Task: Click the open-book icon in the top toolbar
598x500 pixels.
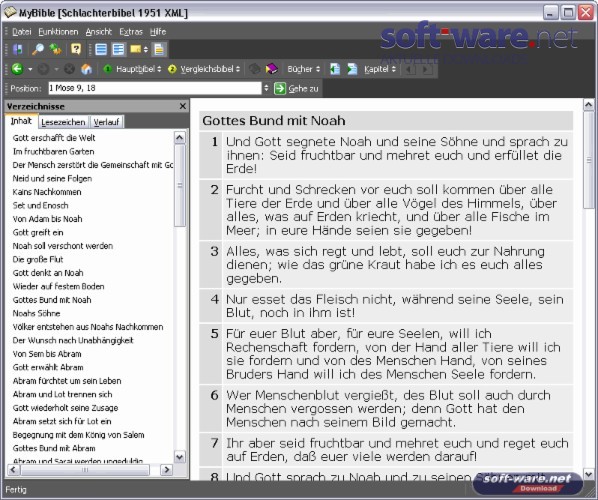Action: point(18,50)
